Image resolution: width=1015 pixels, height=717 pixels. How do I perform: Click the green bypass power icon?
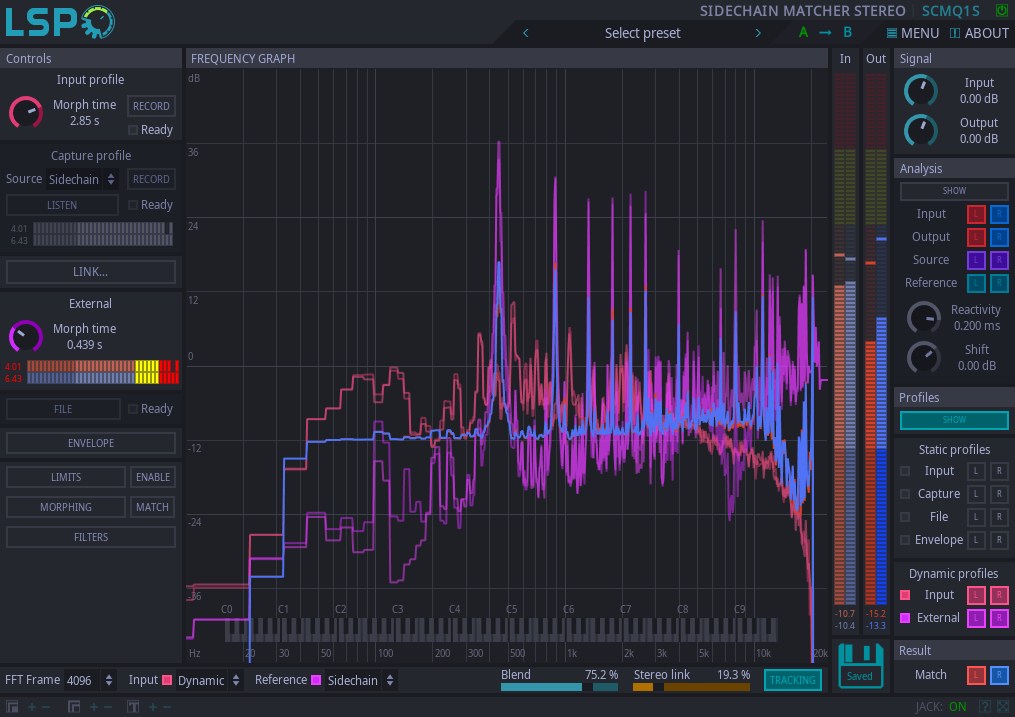(x=1001, y=10)
